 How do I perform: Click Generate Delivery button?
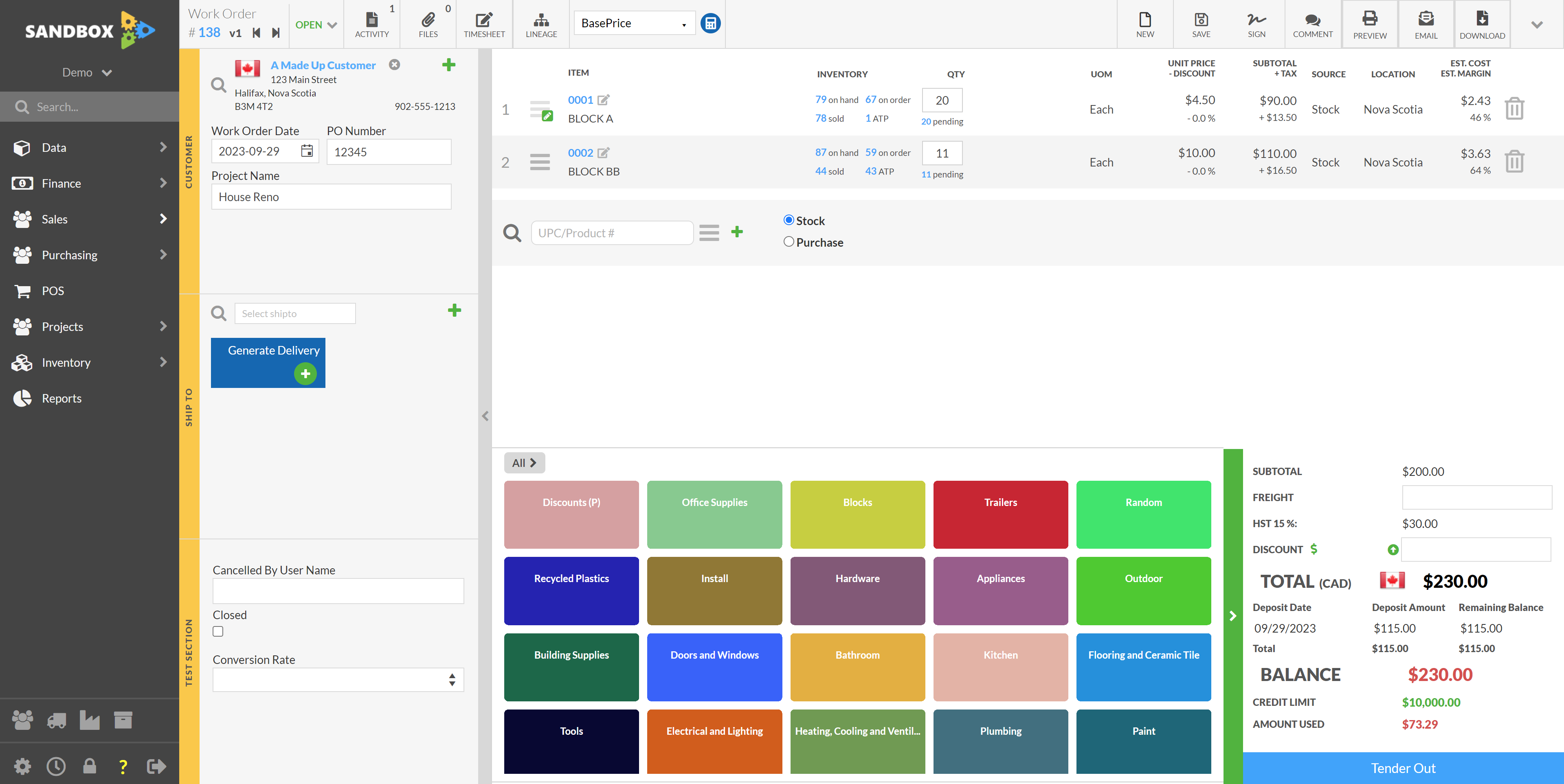coord(268,362)
